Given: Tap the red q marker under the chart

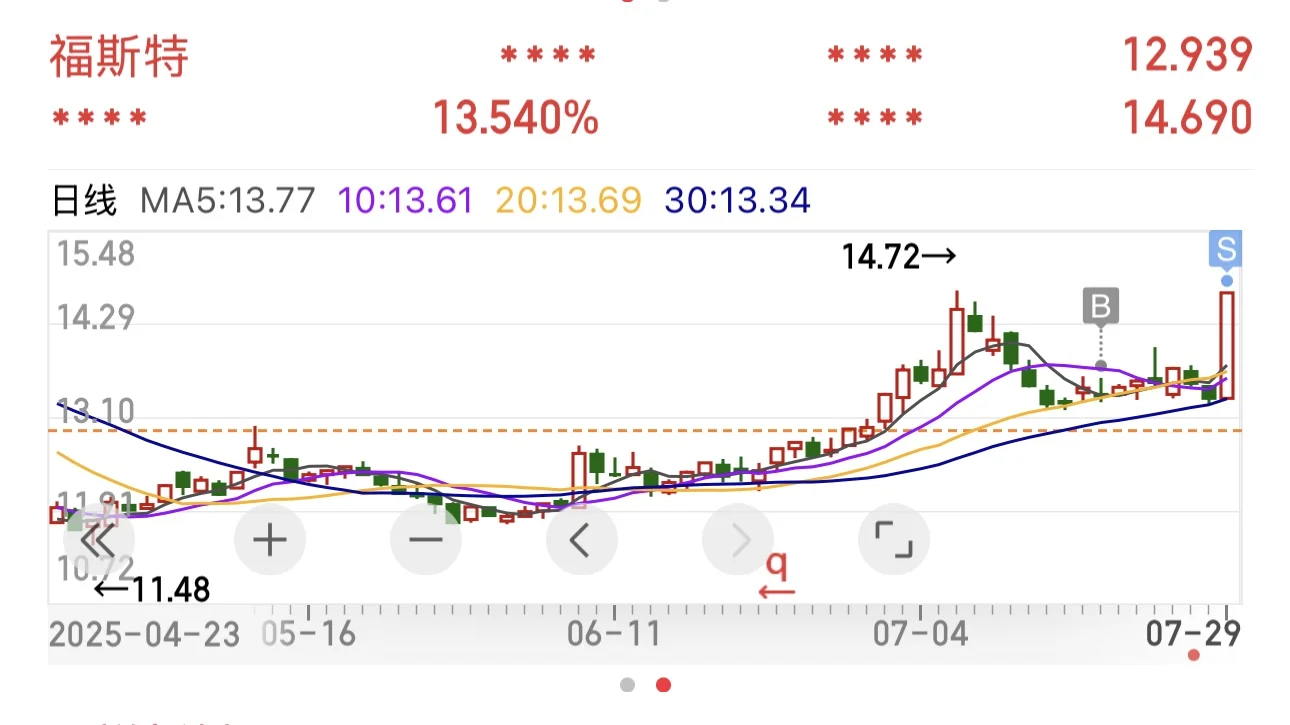Looking at the screenshot, I should 776,575.
